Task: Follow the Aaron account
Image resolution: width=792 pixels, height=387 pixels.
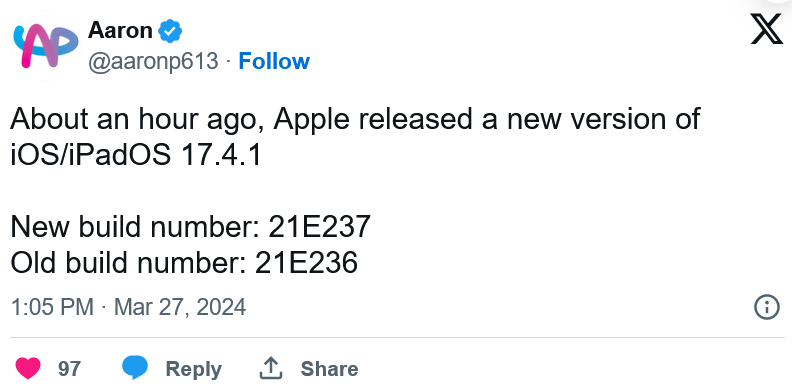Action: click(x=274, y=62)
